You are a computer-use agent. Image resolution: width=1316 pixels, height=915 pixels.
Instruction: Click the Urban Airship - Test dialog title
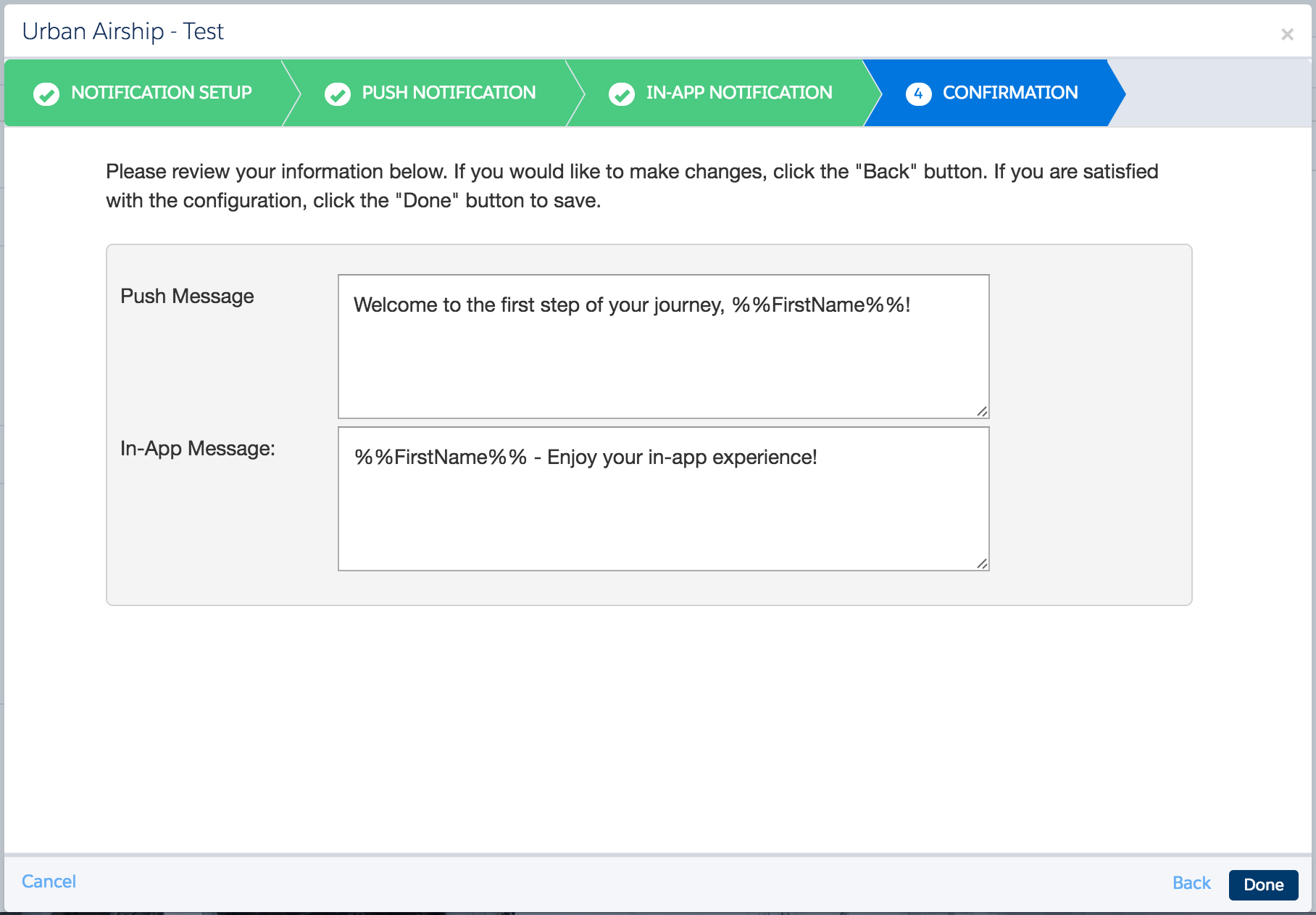tap(123, 31)
